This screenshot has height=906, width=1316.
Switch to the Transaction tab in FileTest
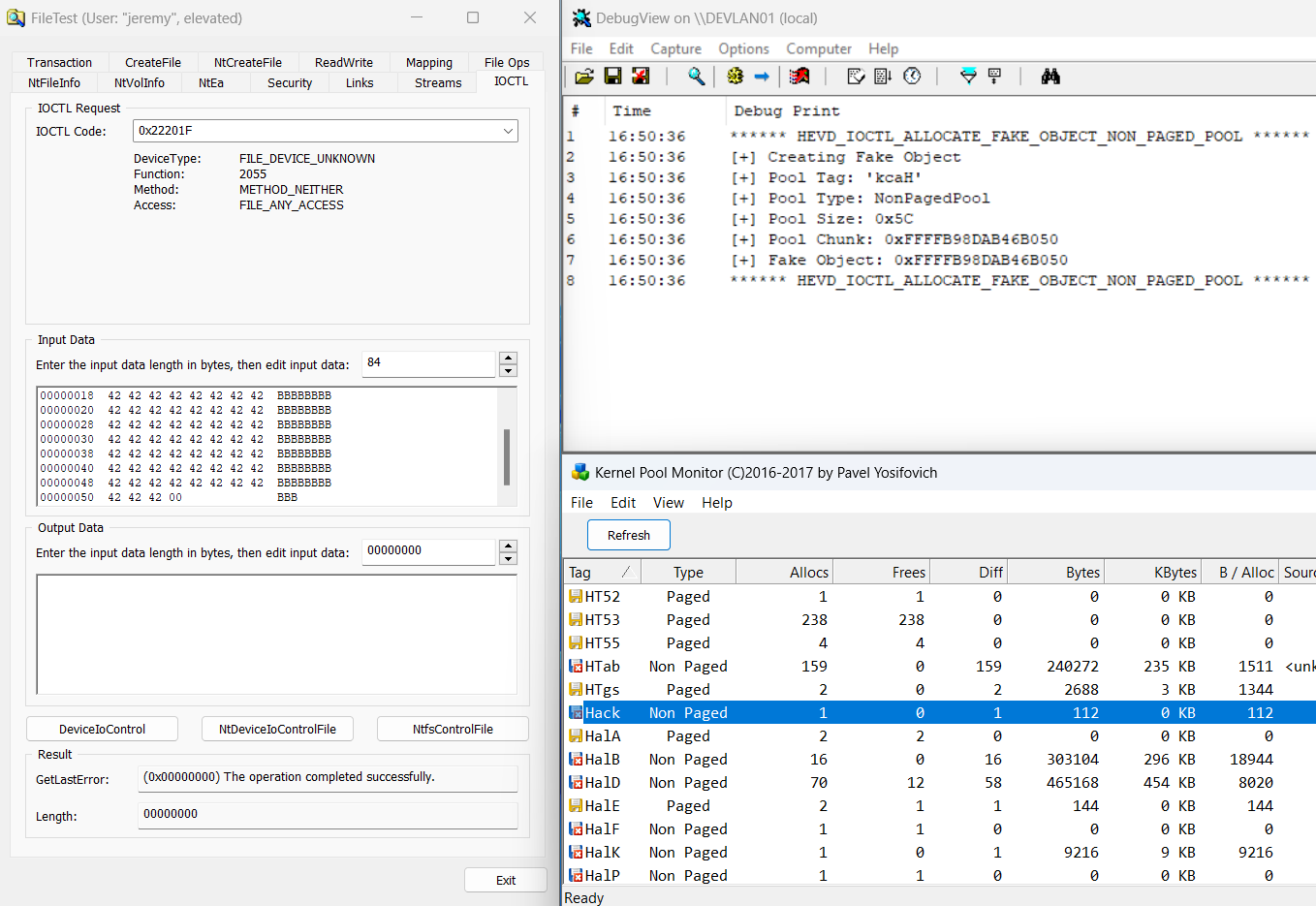(59, 62)
